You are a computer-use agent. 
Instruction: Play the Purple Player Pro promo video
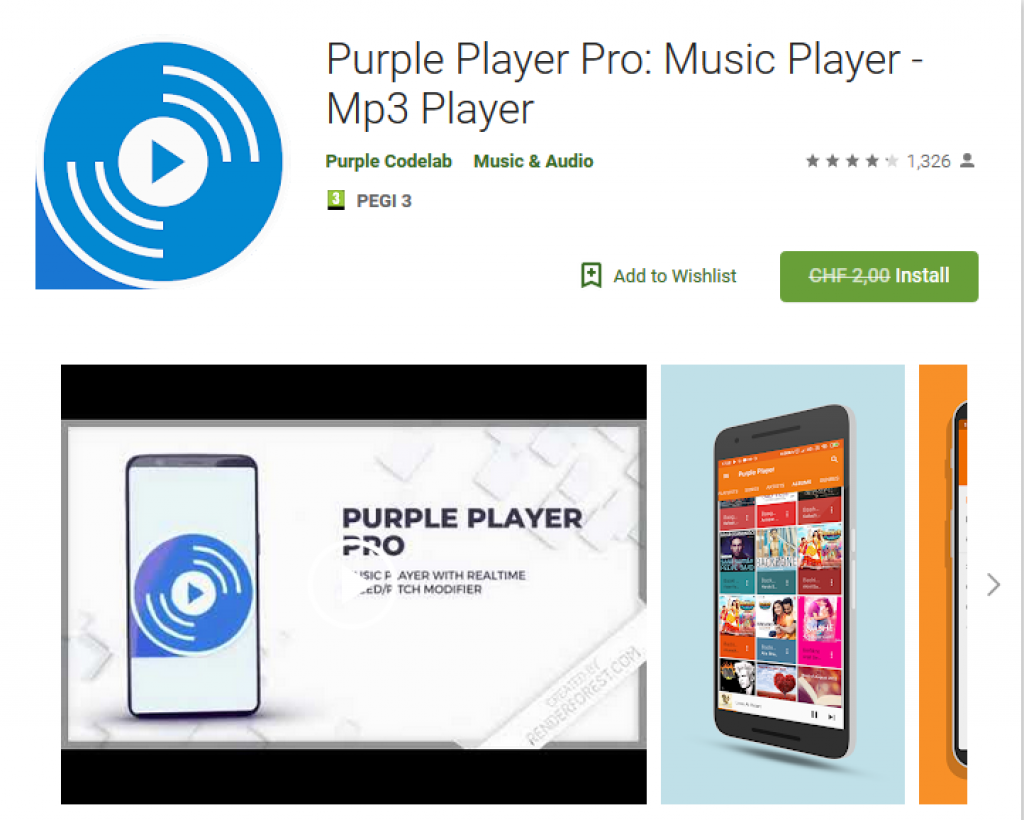(353, 584)
